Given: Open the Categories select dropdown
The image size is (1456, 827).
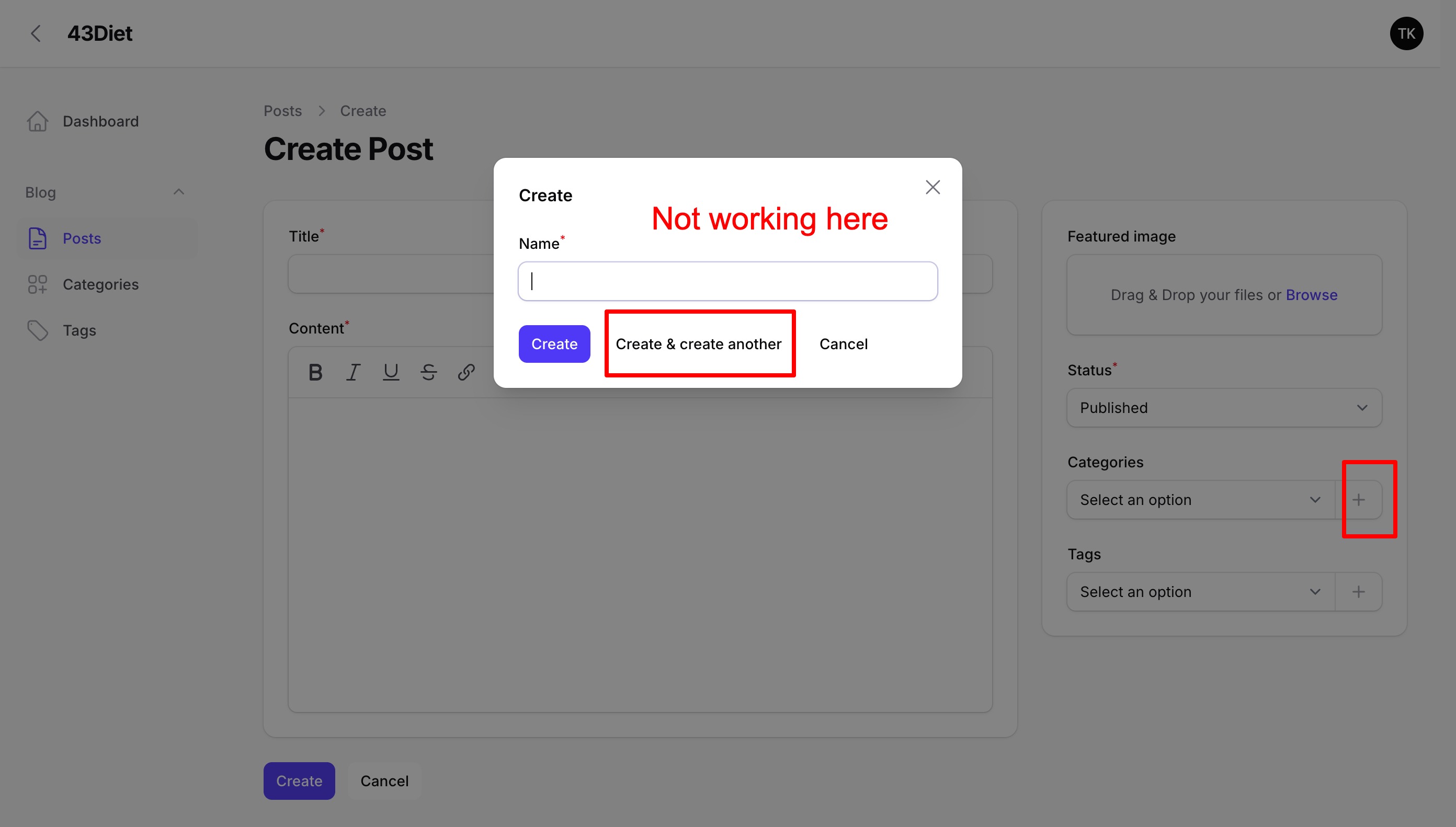Looking at the screenshot, I should (1200, 500).
